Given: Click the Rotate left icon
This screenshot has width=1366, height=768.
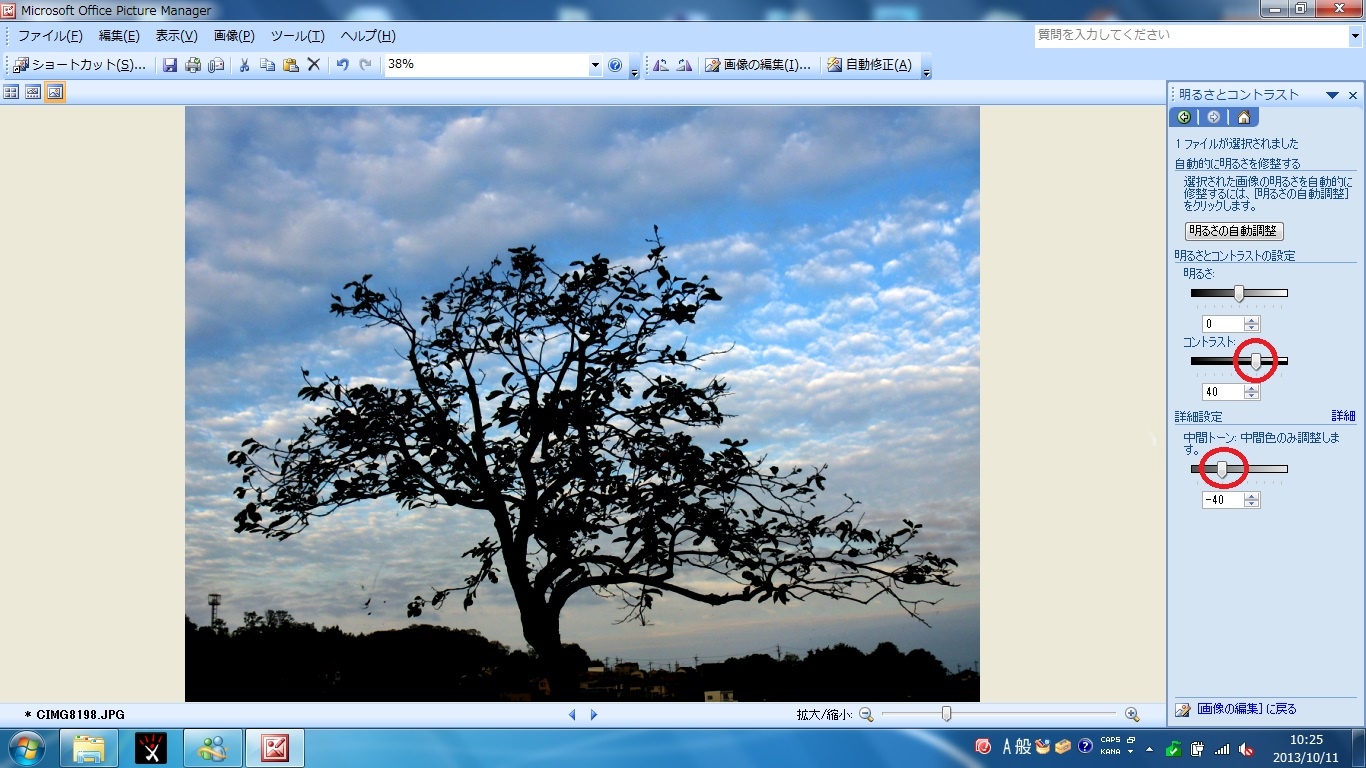Looking at the screenshot, I should 661,65.
